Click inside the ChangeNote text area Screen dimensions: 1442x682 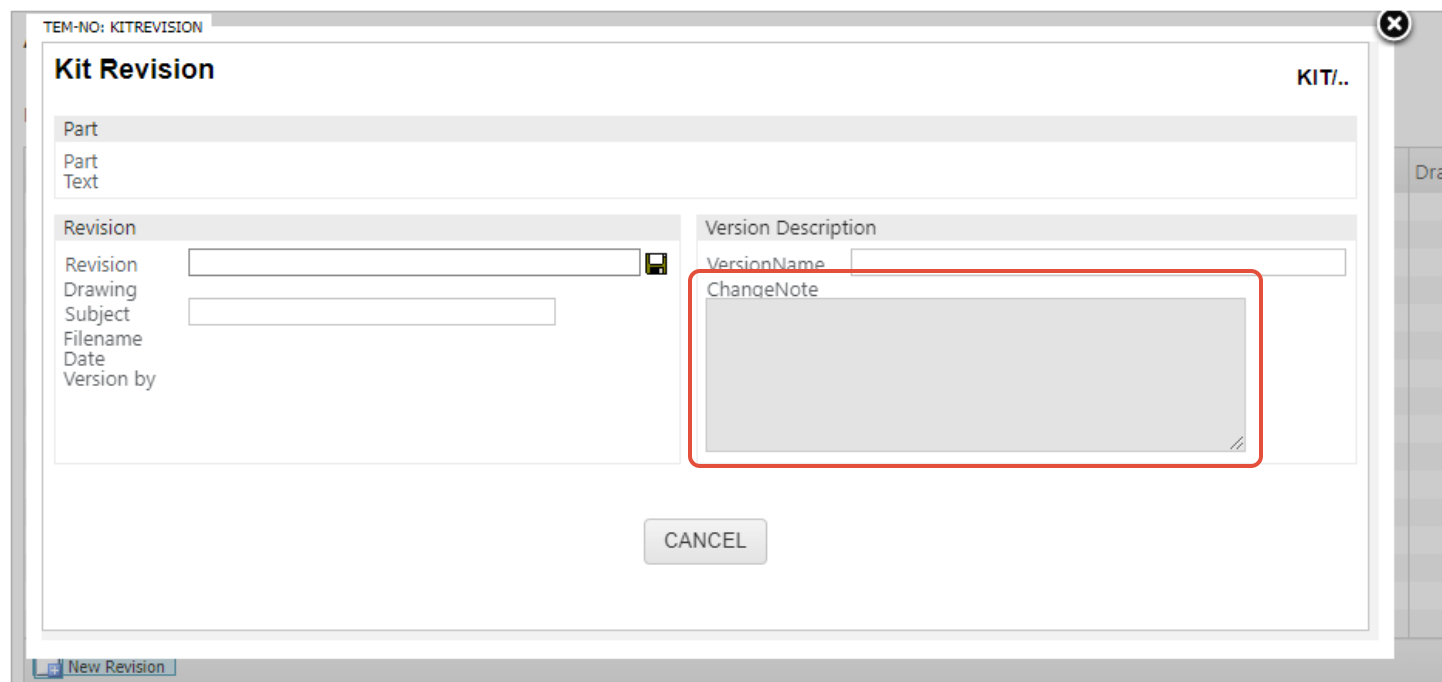point(975,375)
